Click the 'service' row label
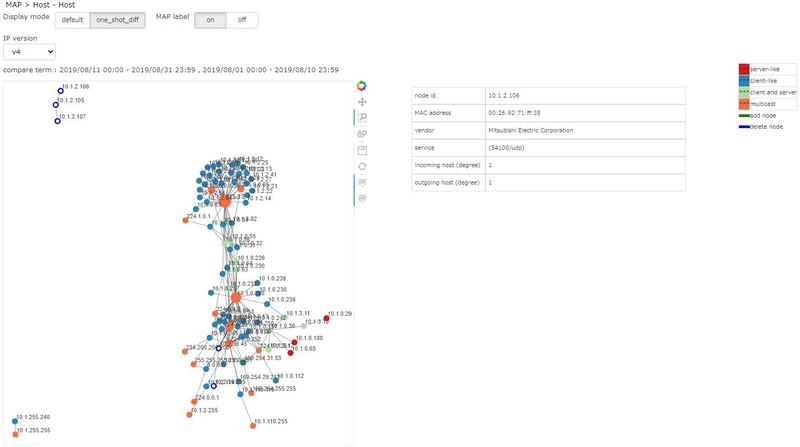The image size is (800, 447). pos(424,147)
